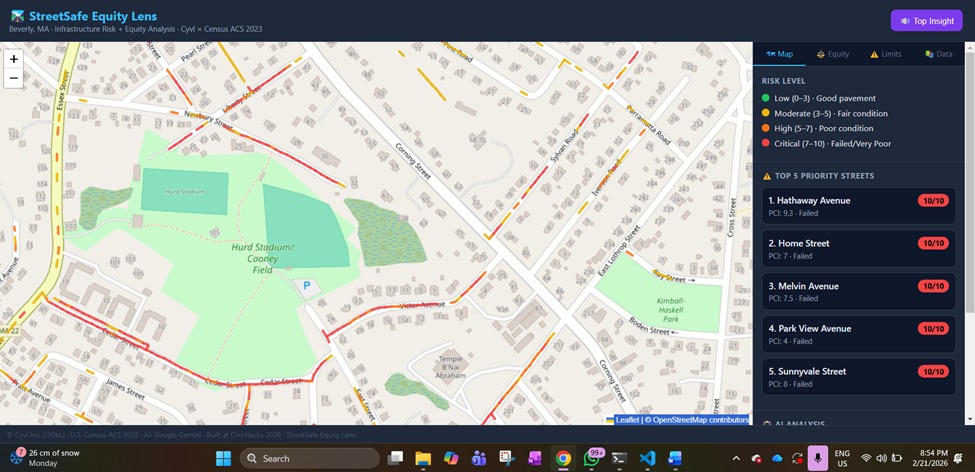Click the parking P marker on map

(x=306, y=285)
